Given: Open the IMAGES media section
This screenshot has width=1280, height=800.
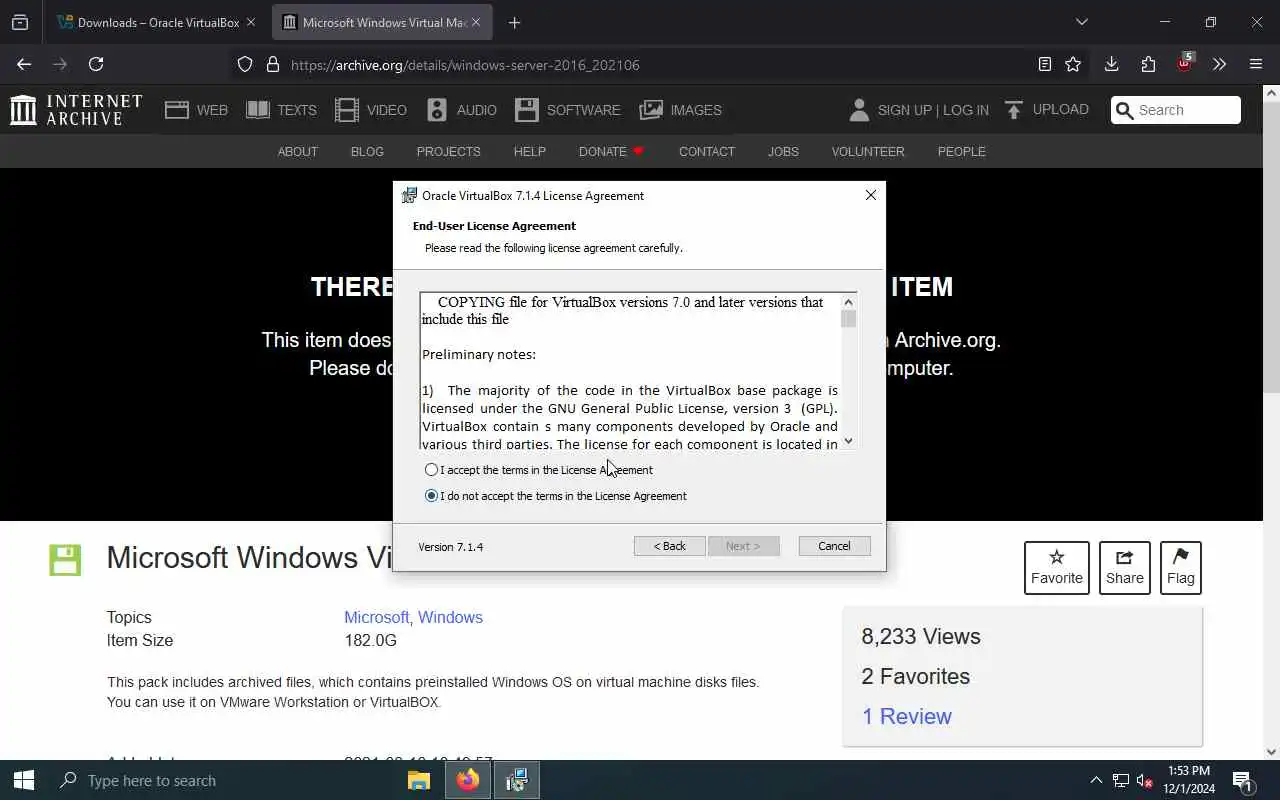Looking at the screenshot, I should pyautogui.click(x=680, y=110).
